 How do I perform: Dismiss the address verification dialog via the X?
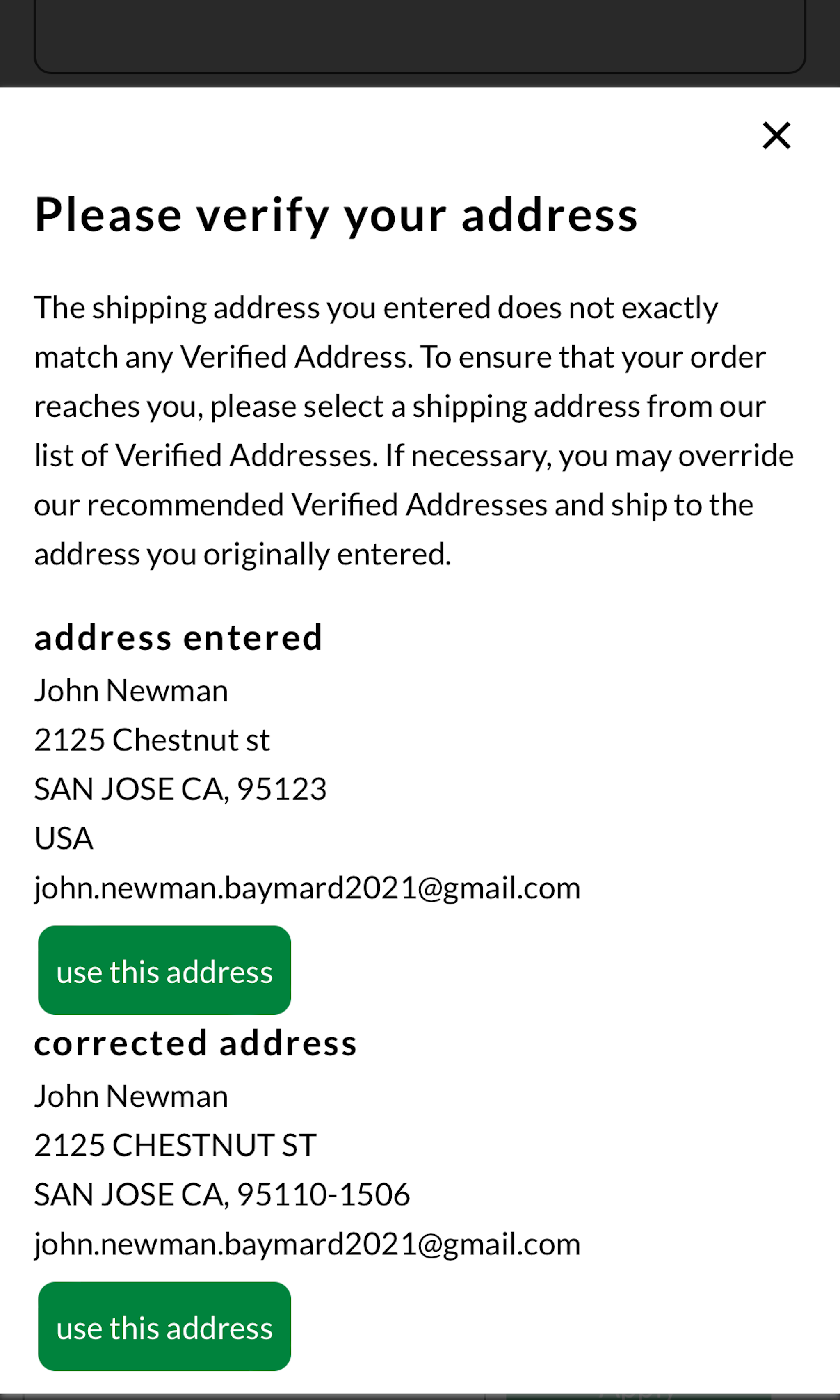tap(776, 135)
